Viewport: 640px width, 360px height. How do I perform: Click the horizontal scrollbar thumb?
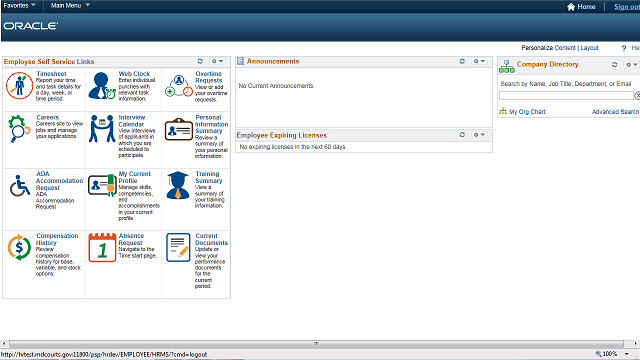tap(316, 344)
